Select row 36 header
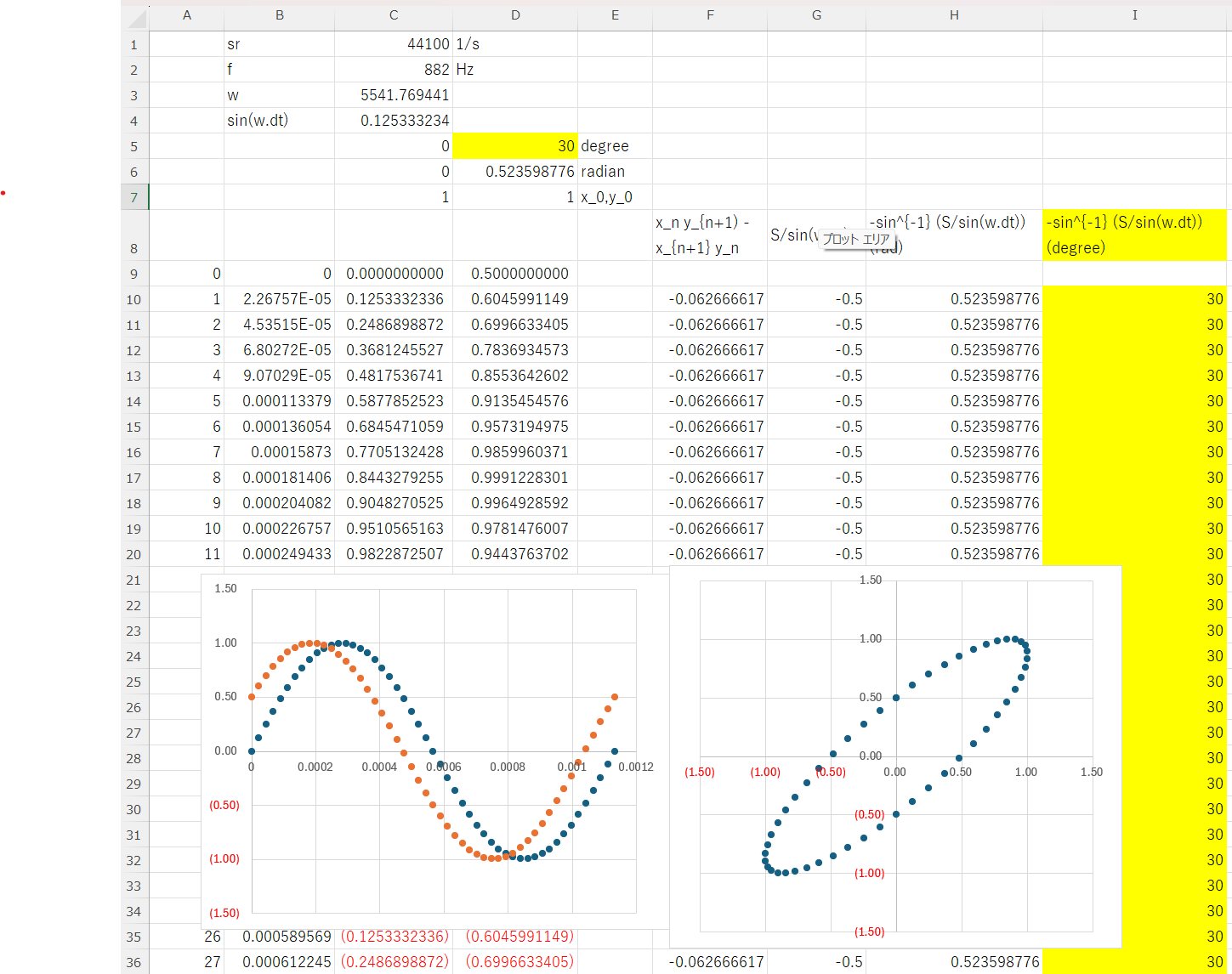The width and height of the screenshot is (1232, 974). click(134, 963)
